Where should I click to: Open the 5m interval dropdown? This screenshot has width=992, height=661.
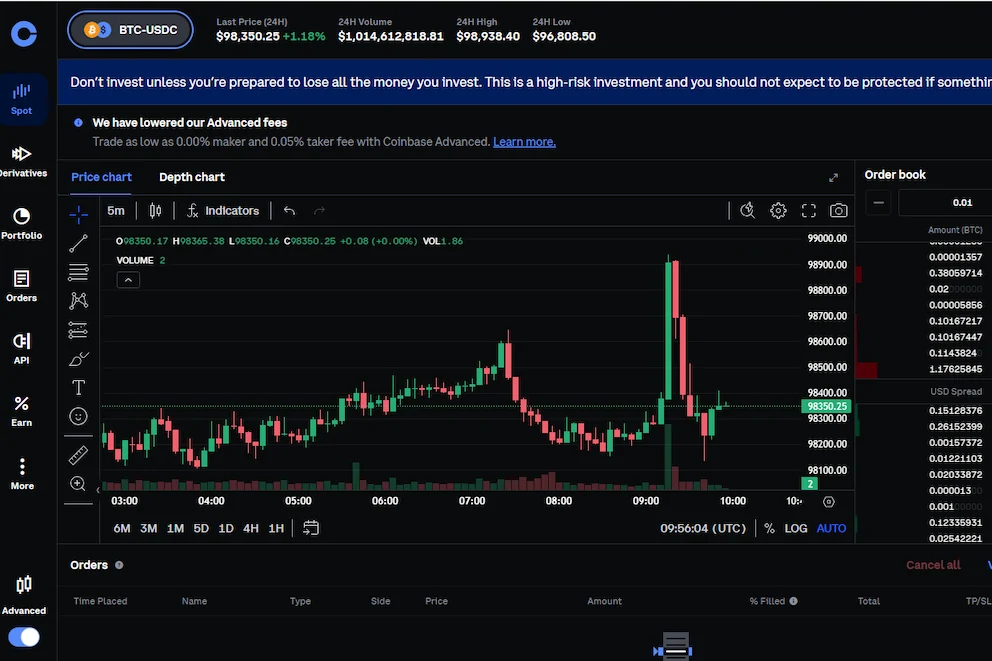click(116, 211)
